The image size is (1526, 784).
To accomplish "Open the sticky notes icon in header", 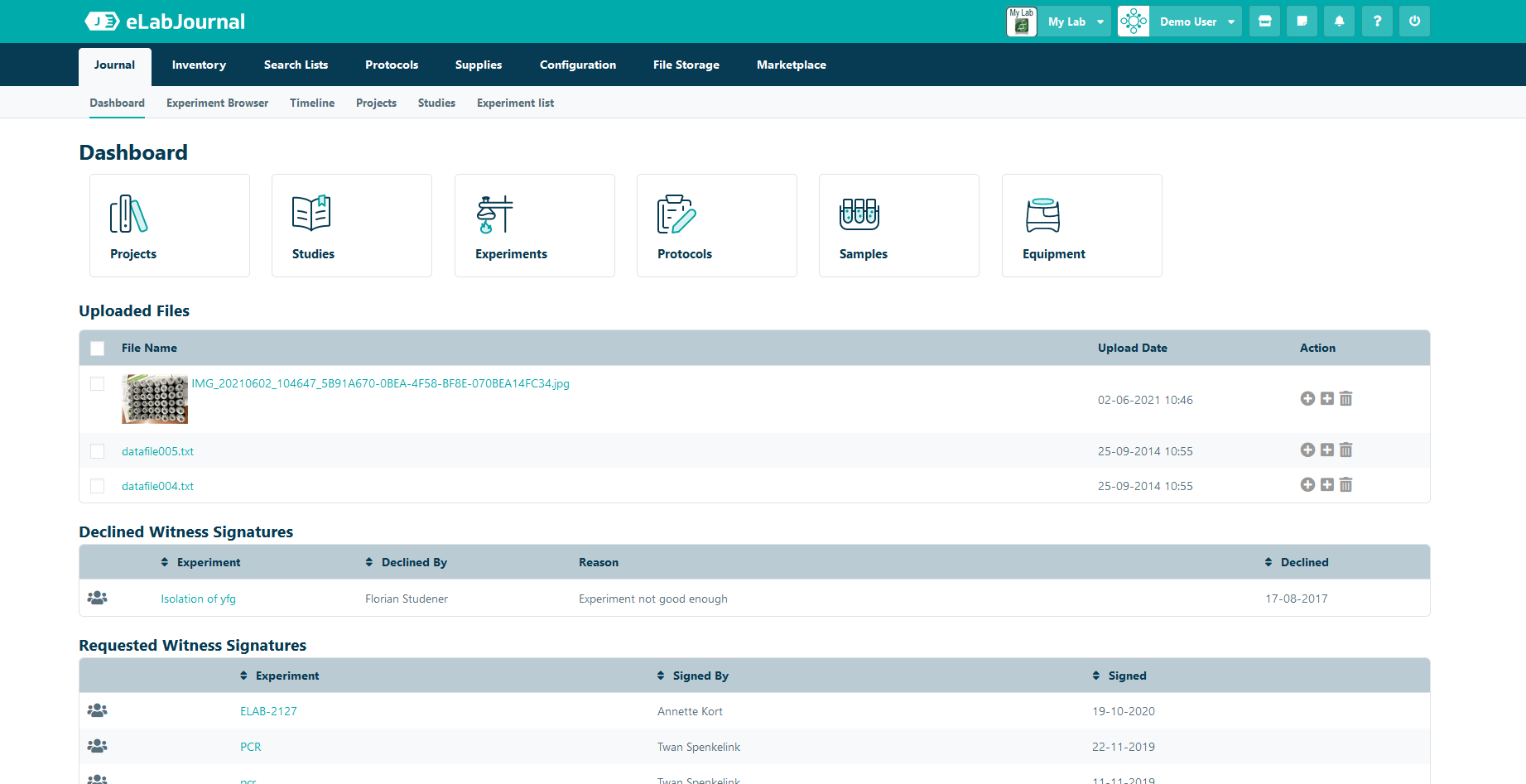I will (1302, 22).
